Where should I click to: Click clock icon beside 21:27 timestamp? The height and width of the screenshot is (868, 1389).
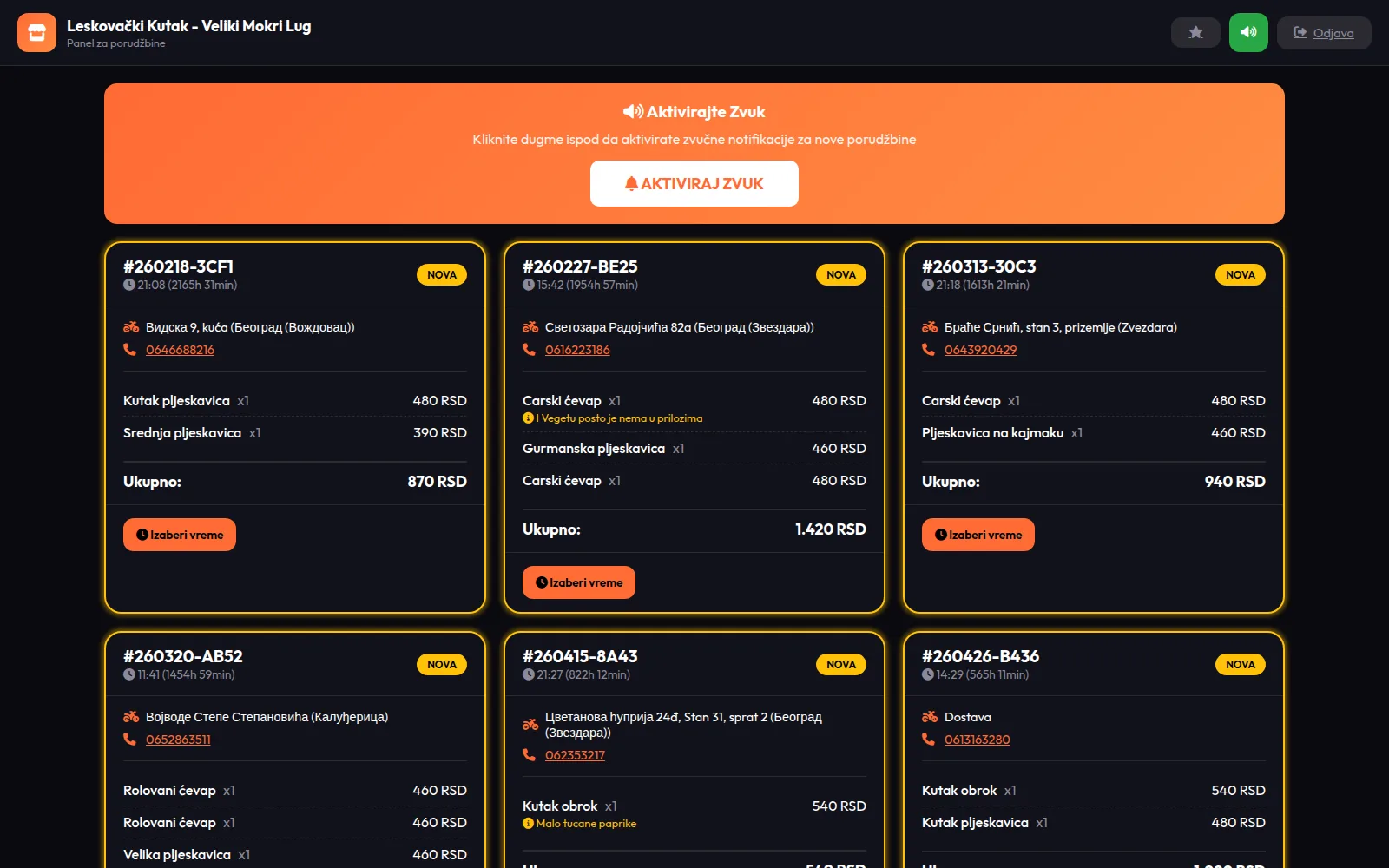coord(529,674)
